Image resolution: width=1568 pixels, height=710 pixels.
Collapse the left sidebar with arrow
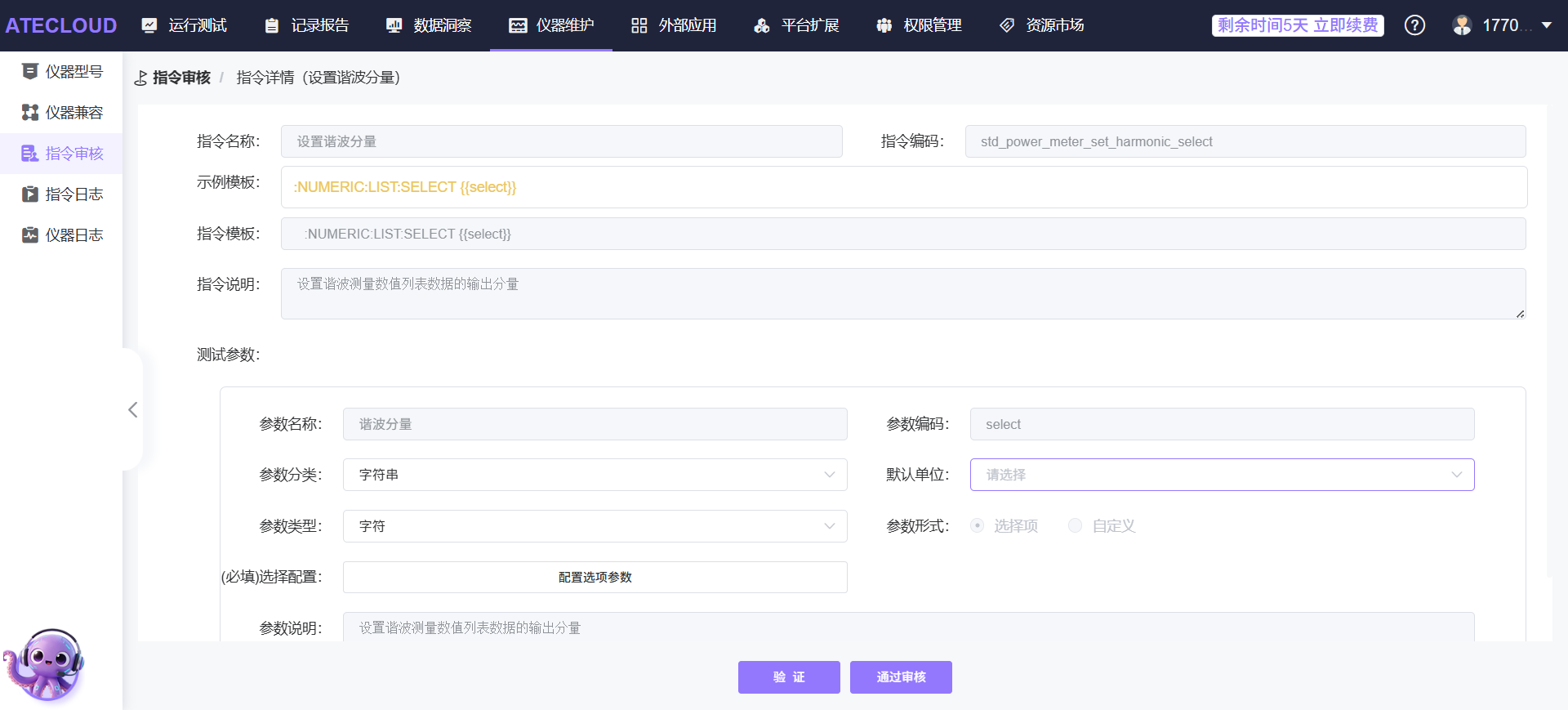click(x=132, y=409)
